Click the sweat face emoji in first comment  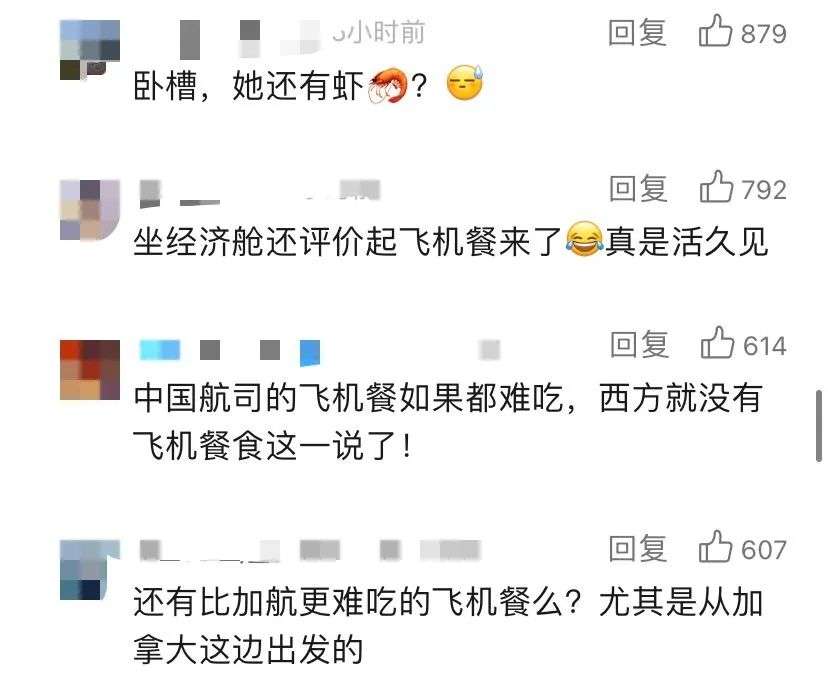pyautogui.click(x=465, y=83)
